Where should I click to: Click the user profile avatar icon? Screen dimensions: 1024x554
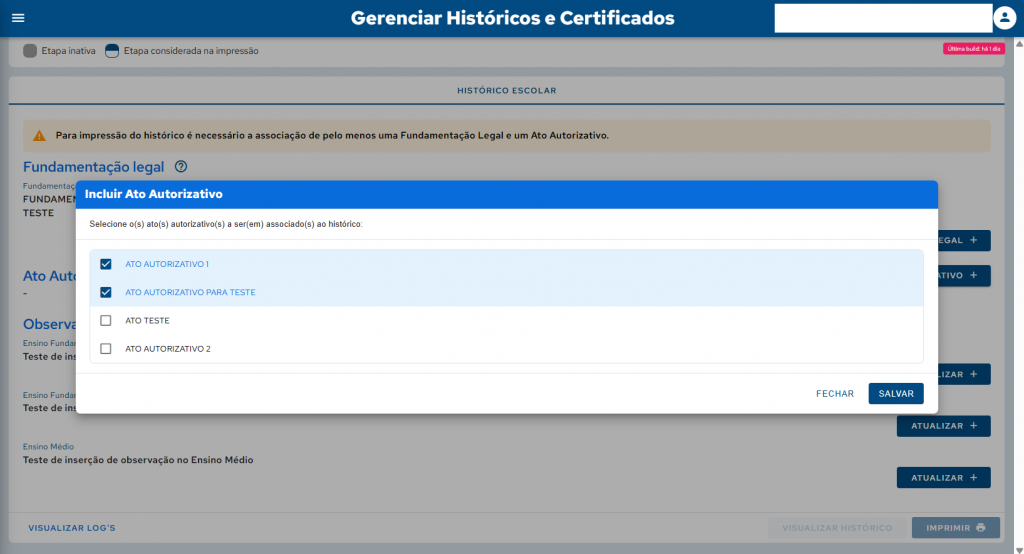pyautogui.click(x=1004, y=18)
